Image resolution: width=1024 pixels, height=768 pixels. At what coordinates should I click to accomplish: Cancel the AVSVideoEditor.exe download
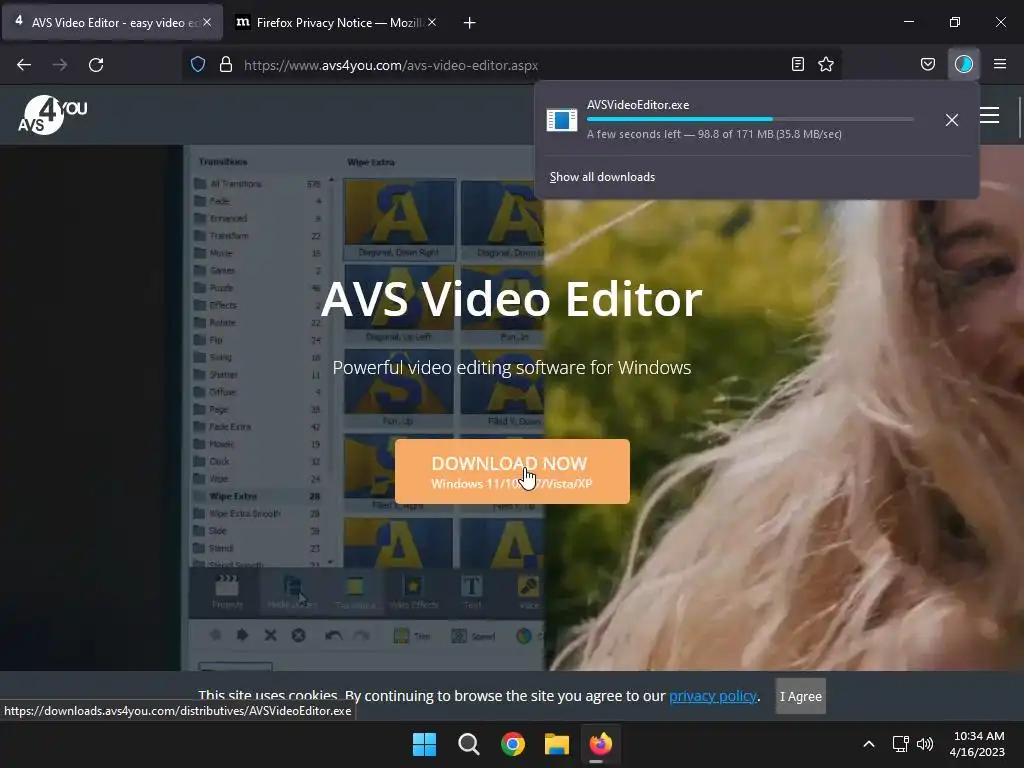coord(952,120)
